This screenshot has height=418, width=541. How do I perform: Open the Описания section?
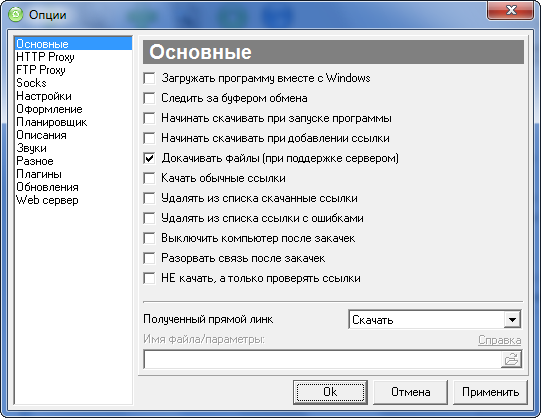tap(73, 135)
